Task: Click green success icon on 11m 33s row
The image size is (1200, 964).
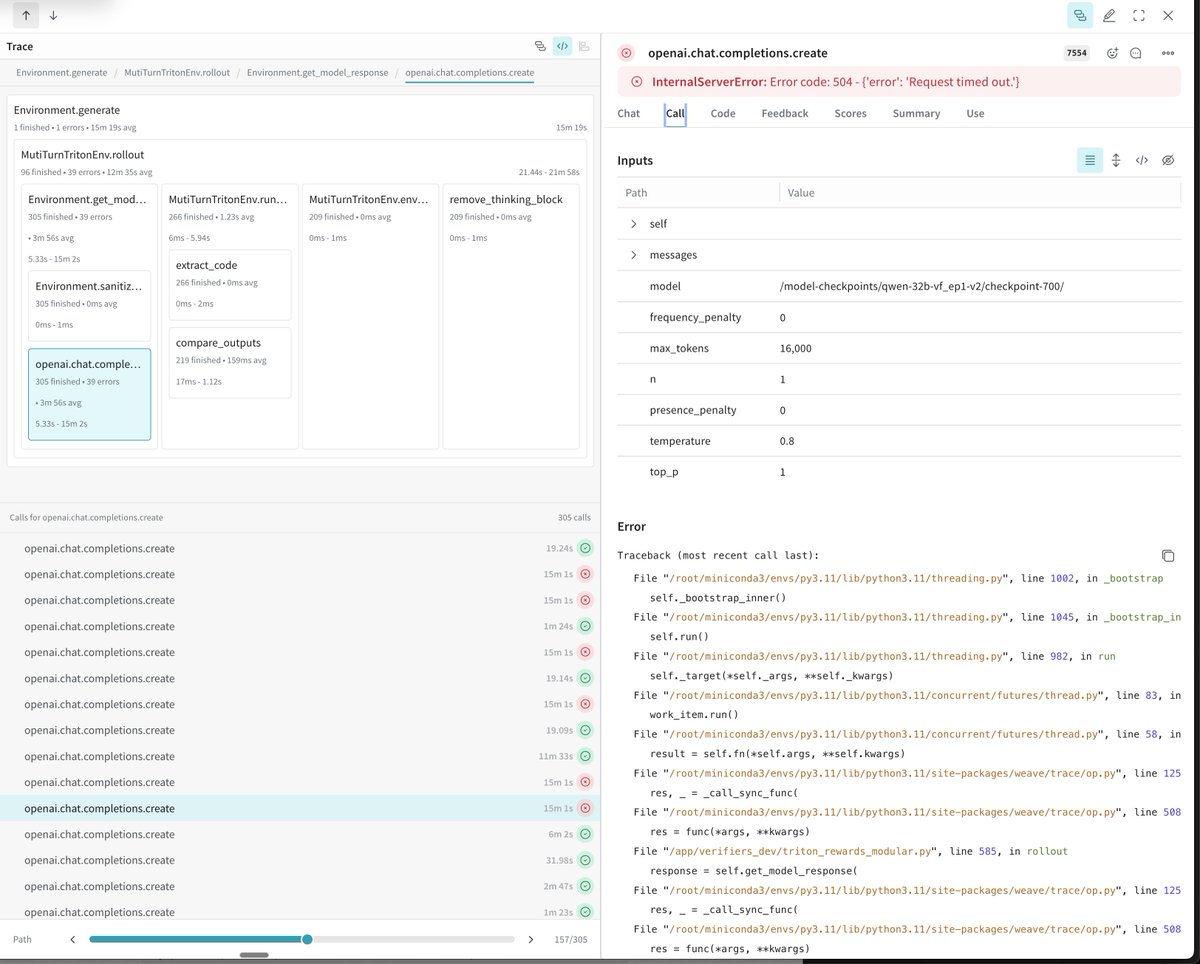Action: point(585,756)
